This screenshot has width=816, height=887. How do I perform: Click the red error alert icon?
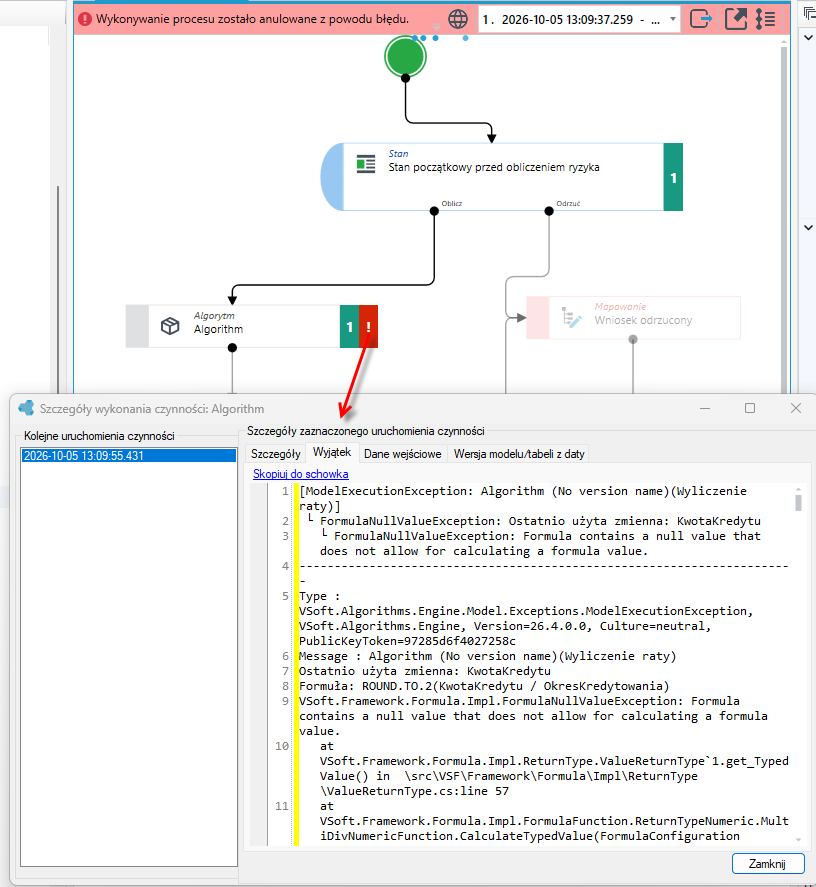pos(85,19)
